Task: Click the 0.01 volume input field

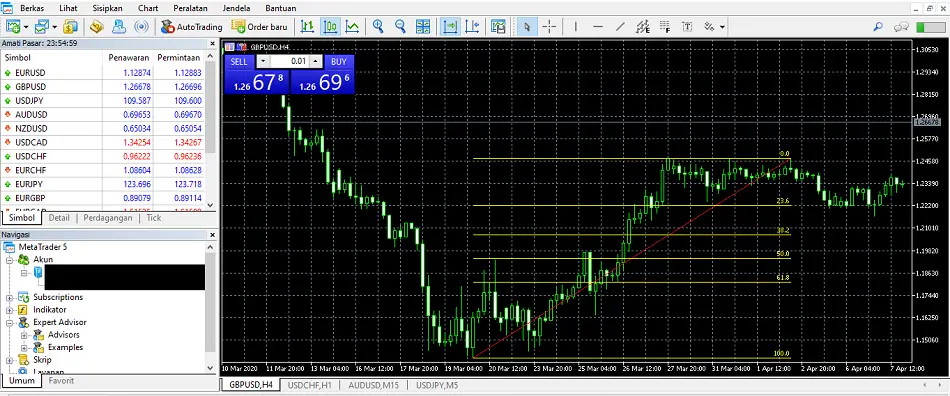Action: 290,61
